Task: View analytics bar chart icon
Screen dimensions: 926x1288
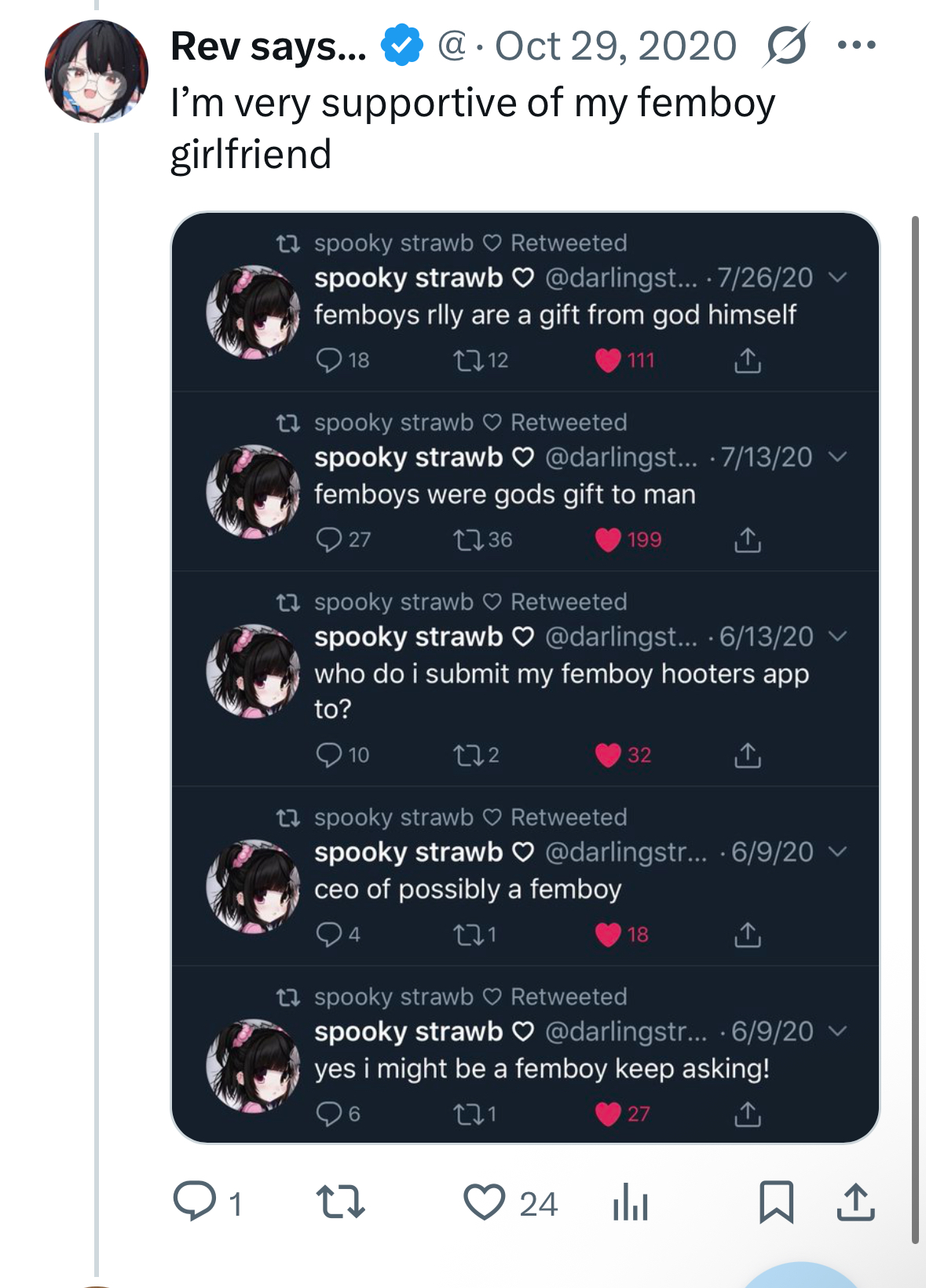Action: click(x=630, y=1203)
